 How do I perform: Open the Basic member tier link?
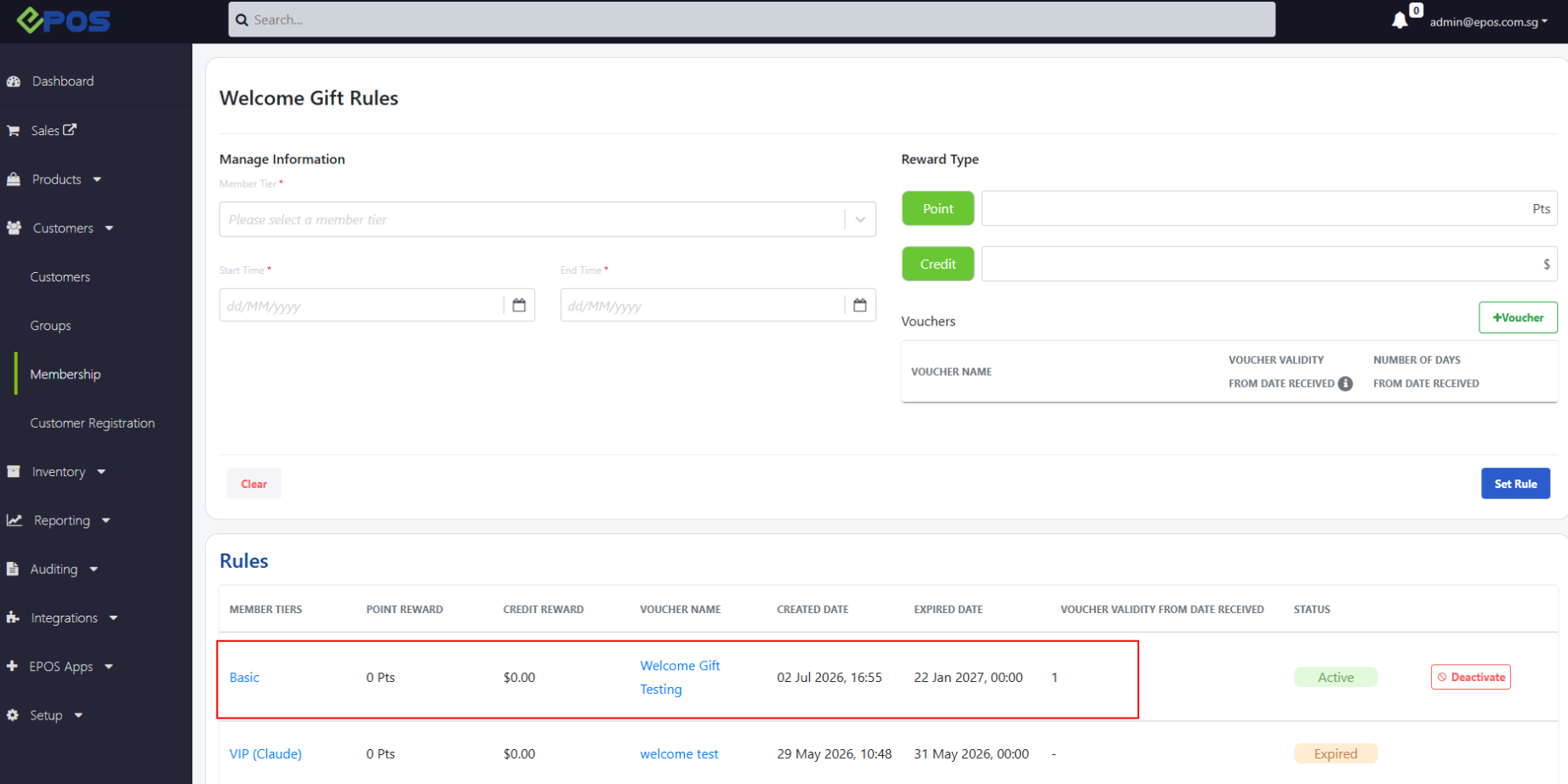click(244, 678)
